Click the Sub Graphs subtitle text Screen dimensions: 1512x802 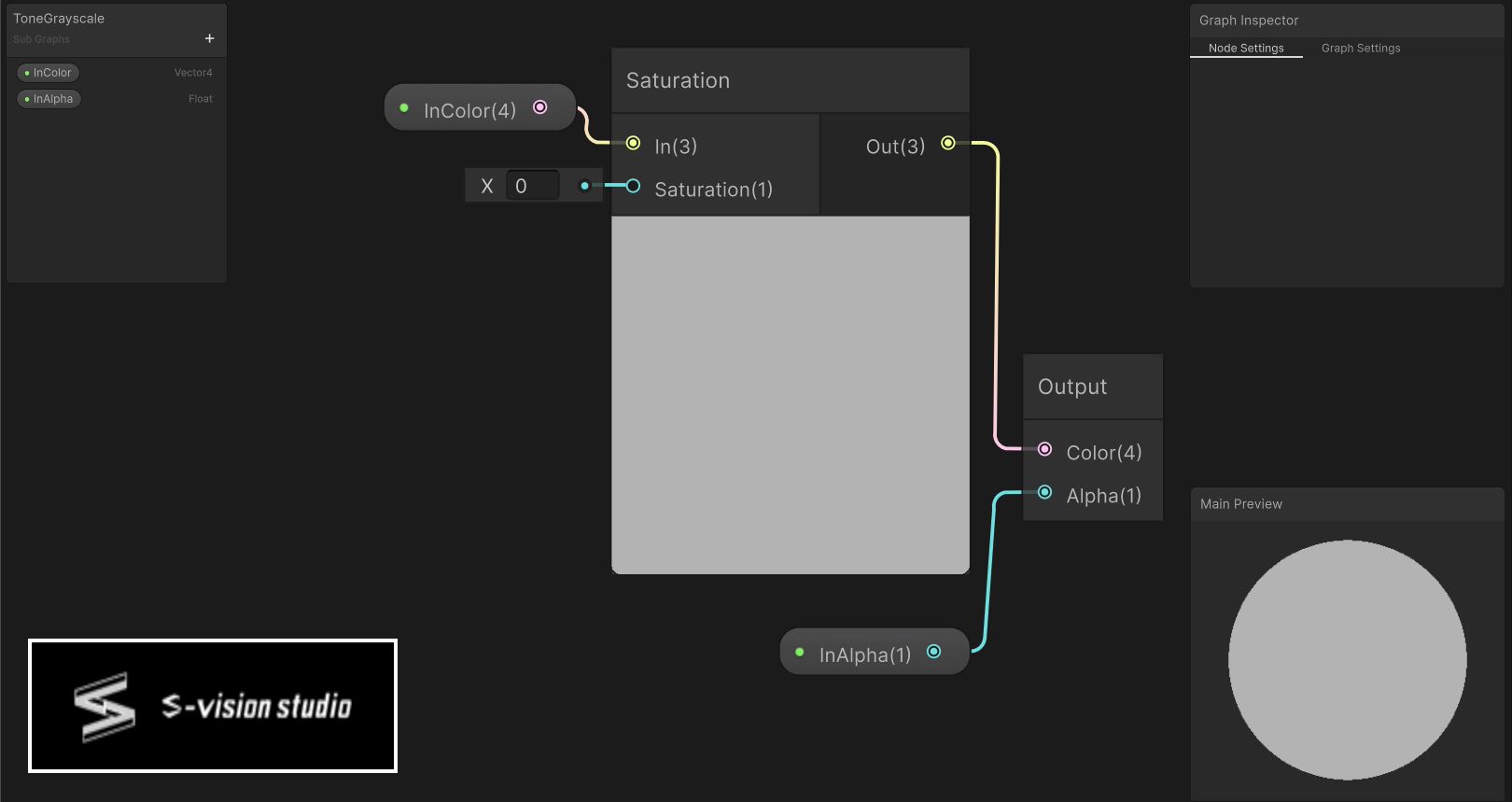coord(41,39)
